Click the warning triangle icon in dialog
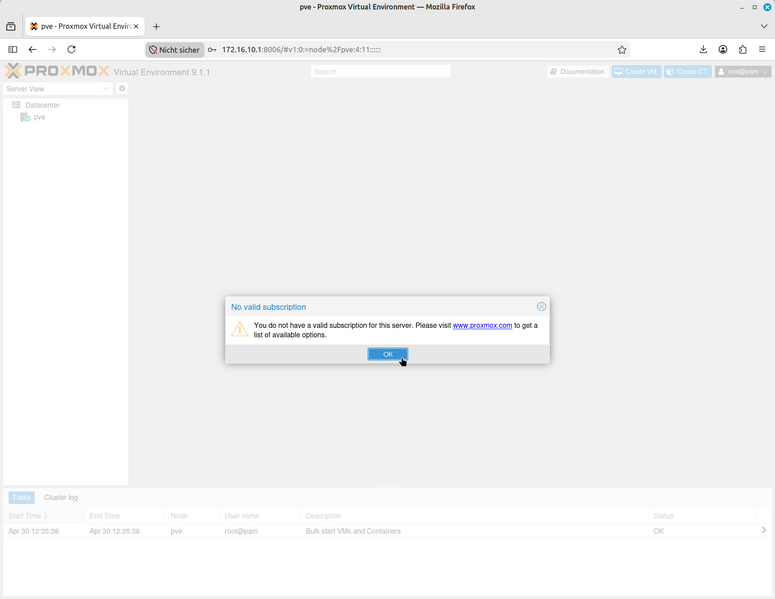 pyautogui.click(x=240, y=329)
